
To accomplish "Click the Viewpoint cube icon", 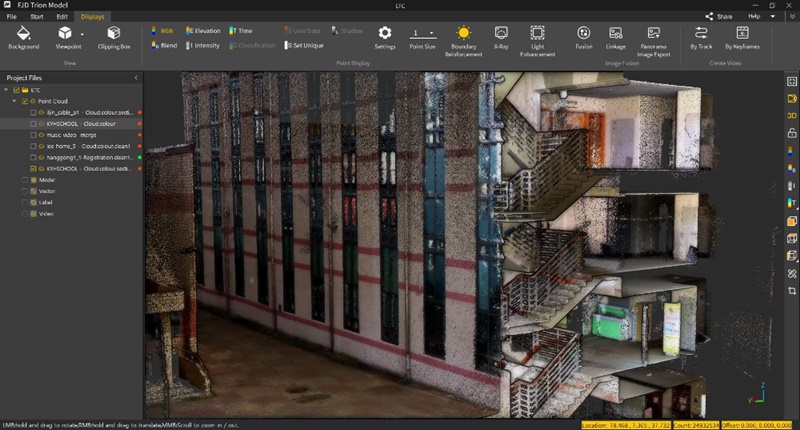I will 65,33.
